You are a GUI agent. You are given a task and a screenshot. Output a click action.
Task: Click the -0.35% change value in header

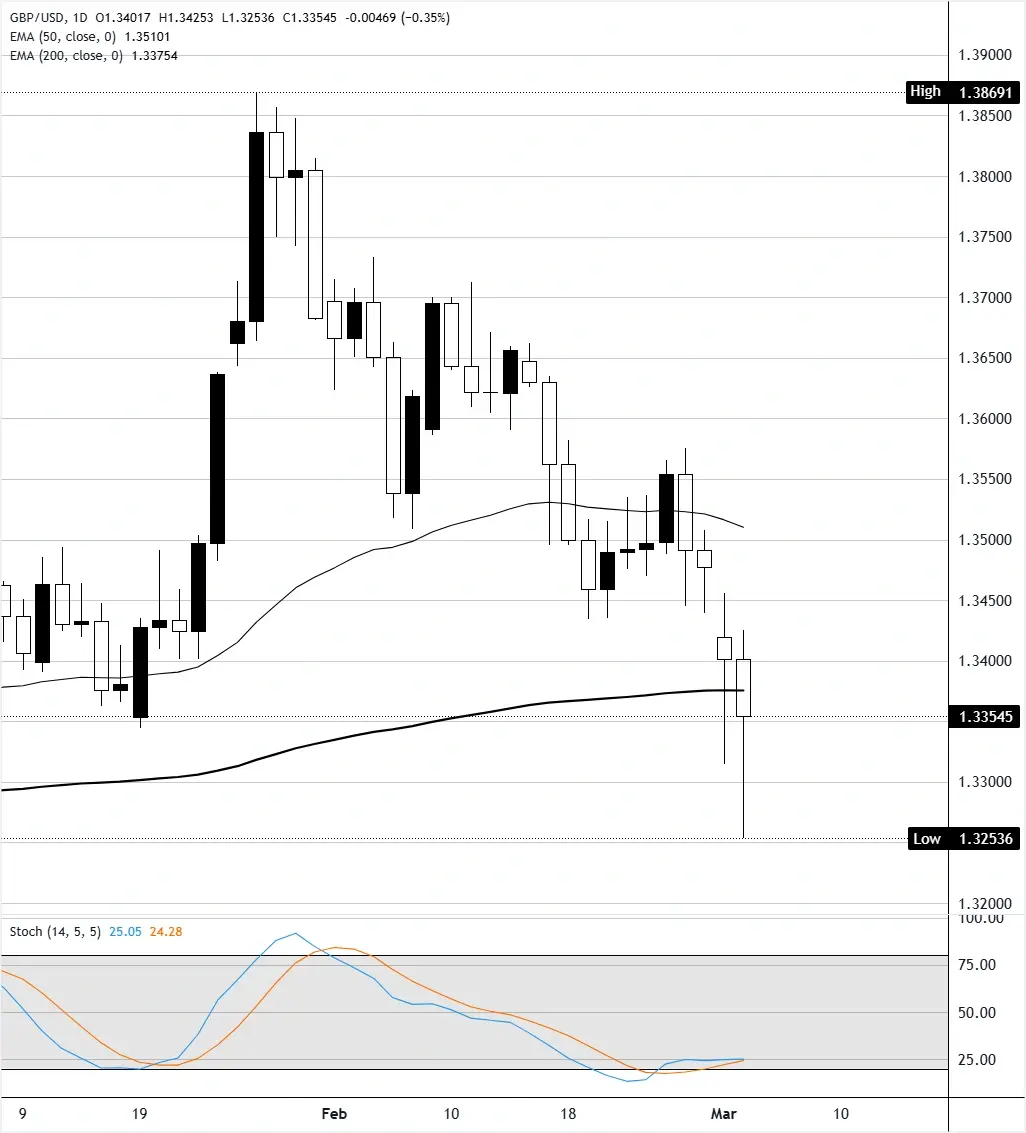tap(426, 18)
